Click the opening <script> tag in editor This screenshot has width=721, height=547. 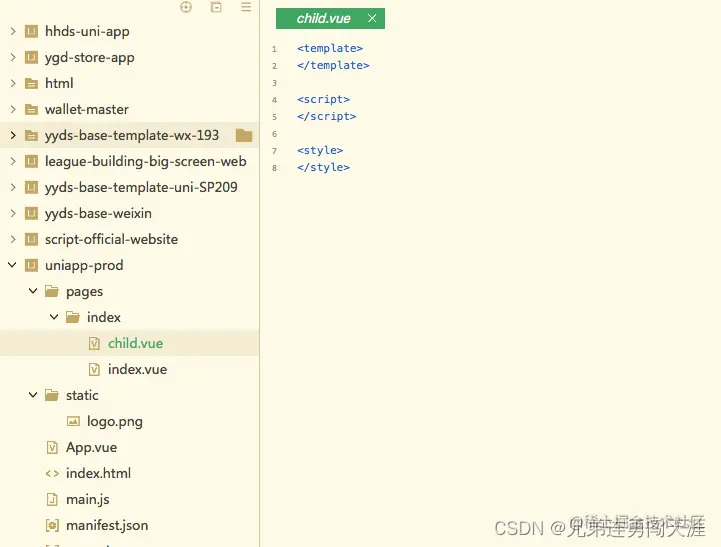323,99
